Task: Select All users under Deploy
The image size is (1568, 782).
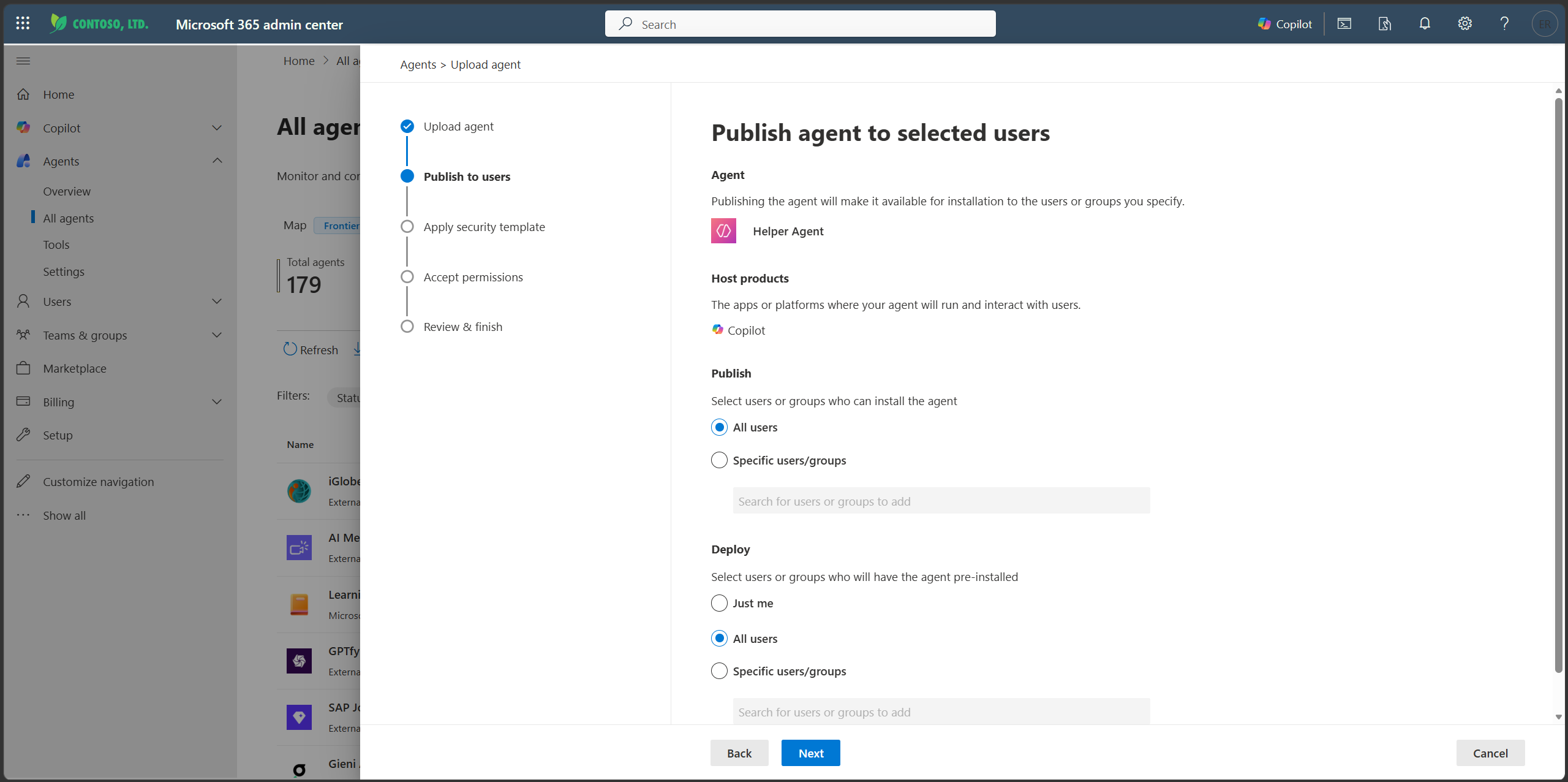Action: [x=719, y=639]
